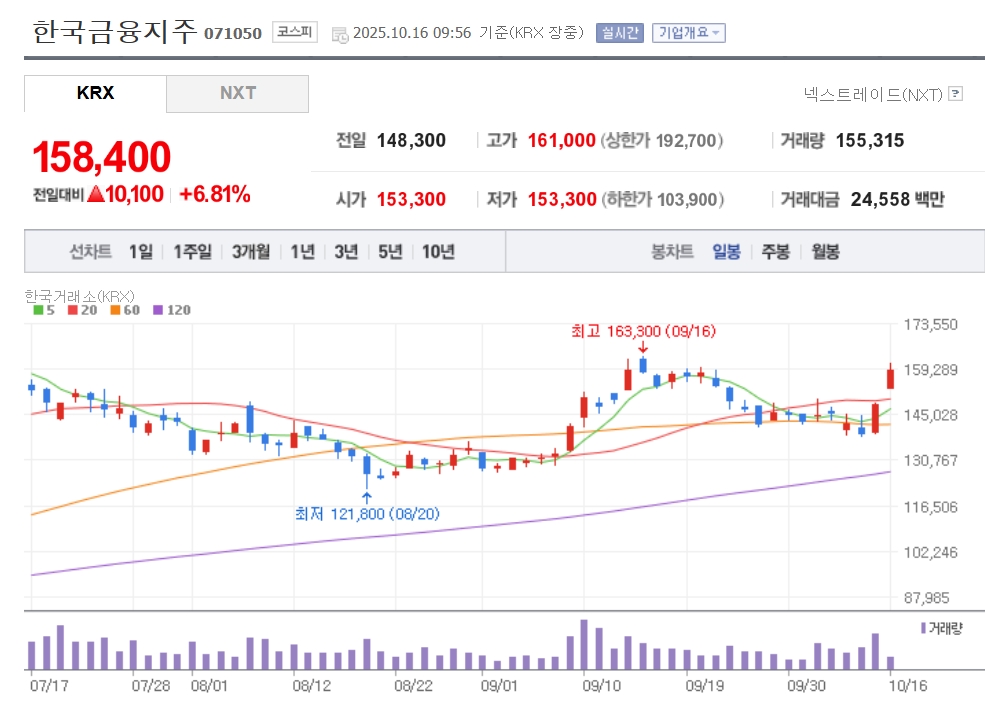Screen dimensions: 985x716
Task: Click the trading volume value 155,315
Action: (870, 140)
